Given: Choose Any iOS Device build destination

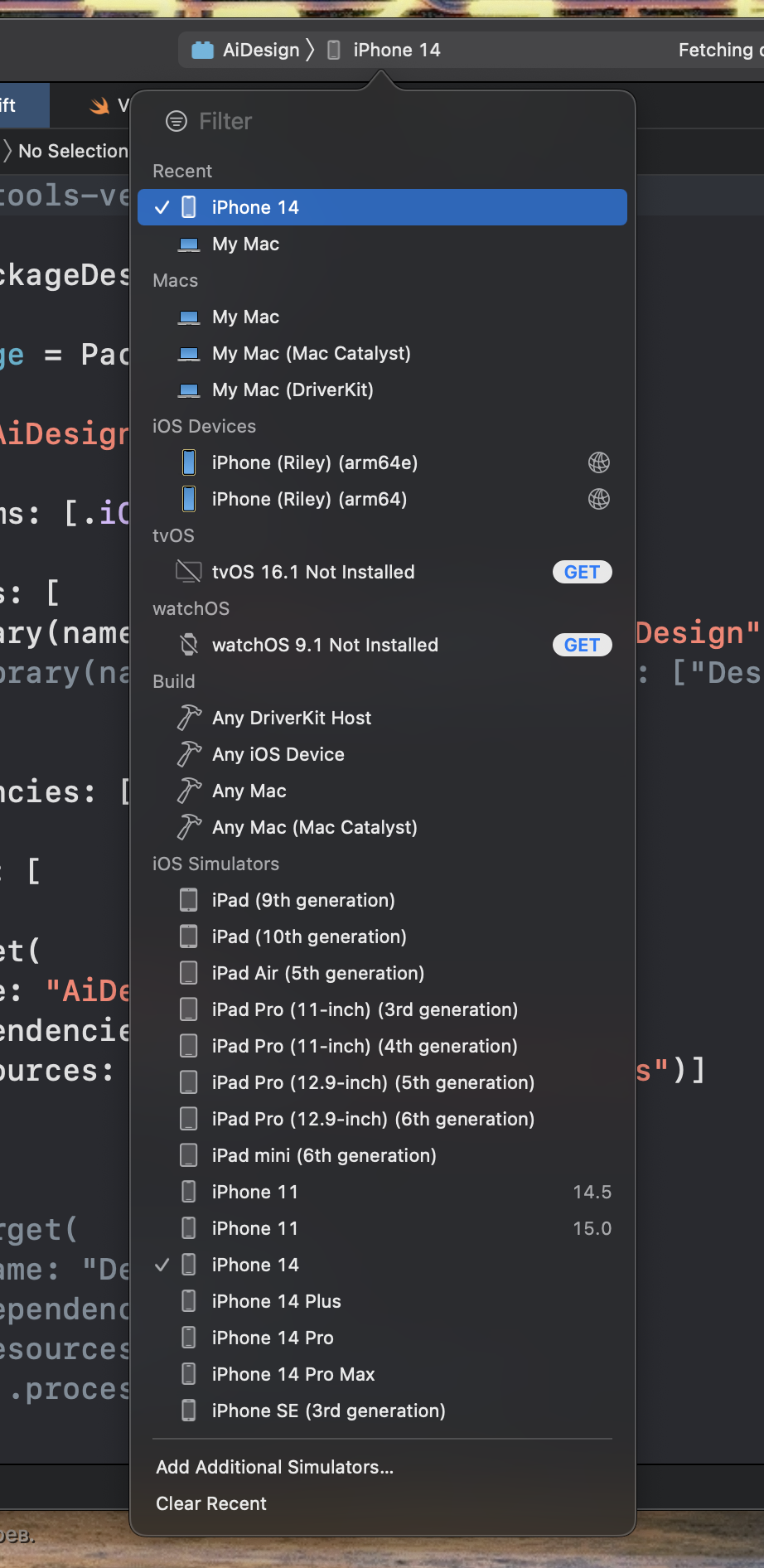Looking at the screenshot, I should click(382, 754).
